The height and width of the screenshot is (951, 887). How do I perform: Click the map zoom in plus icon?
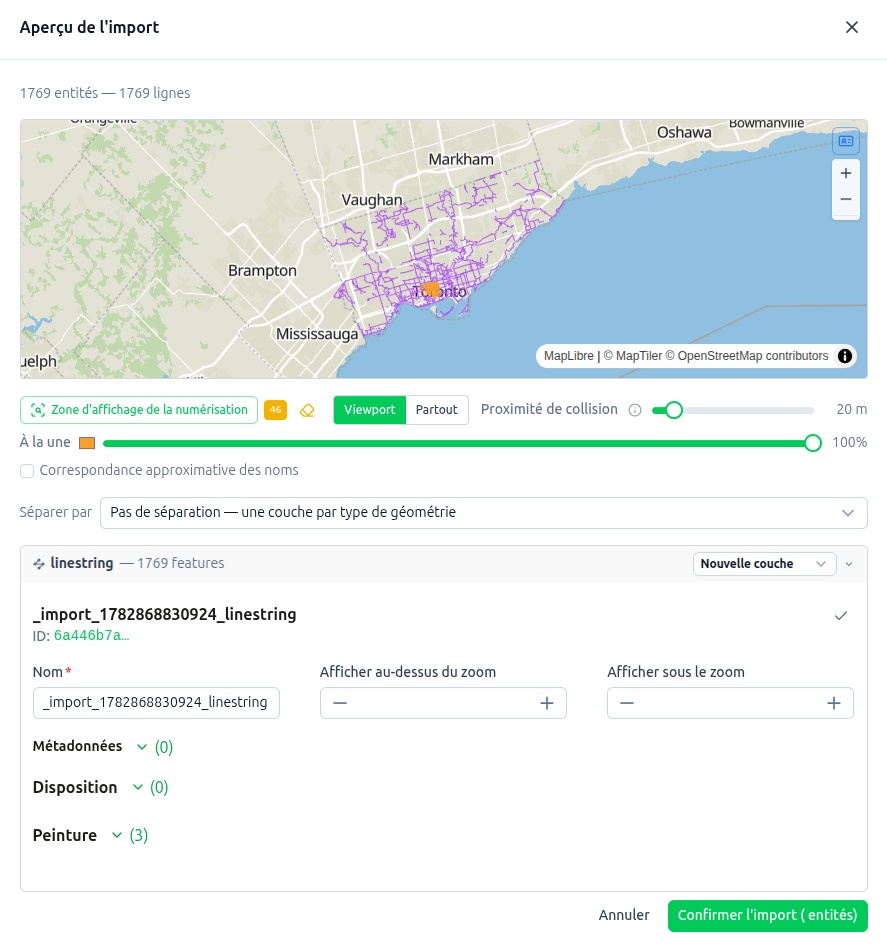pyautogui.click(x=846, y=173)
